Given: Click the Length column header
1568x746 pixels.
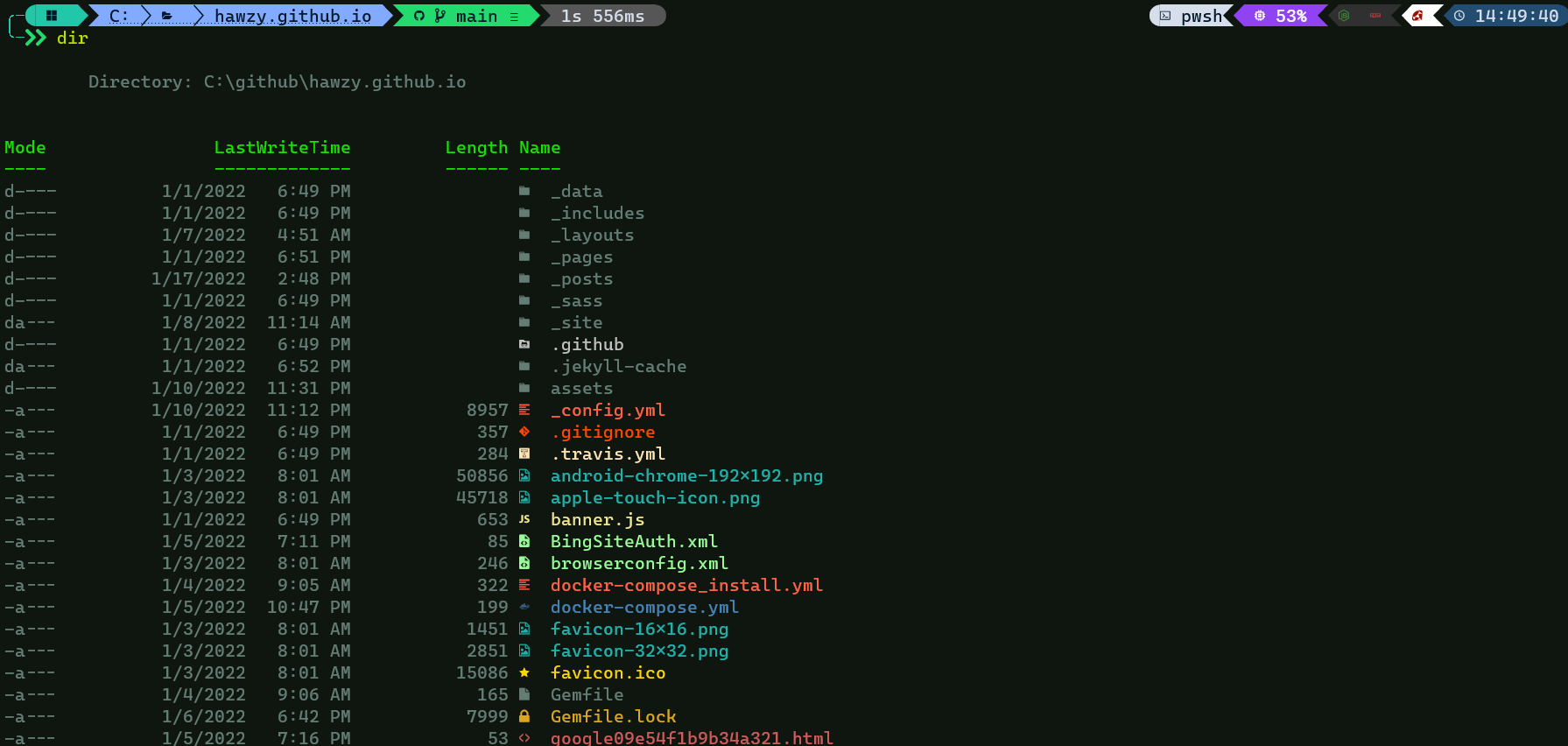Looking at the screenshot, I should click(x=476, y=148).
